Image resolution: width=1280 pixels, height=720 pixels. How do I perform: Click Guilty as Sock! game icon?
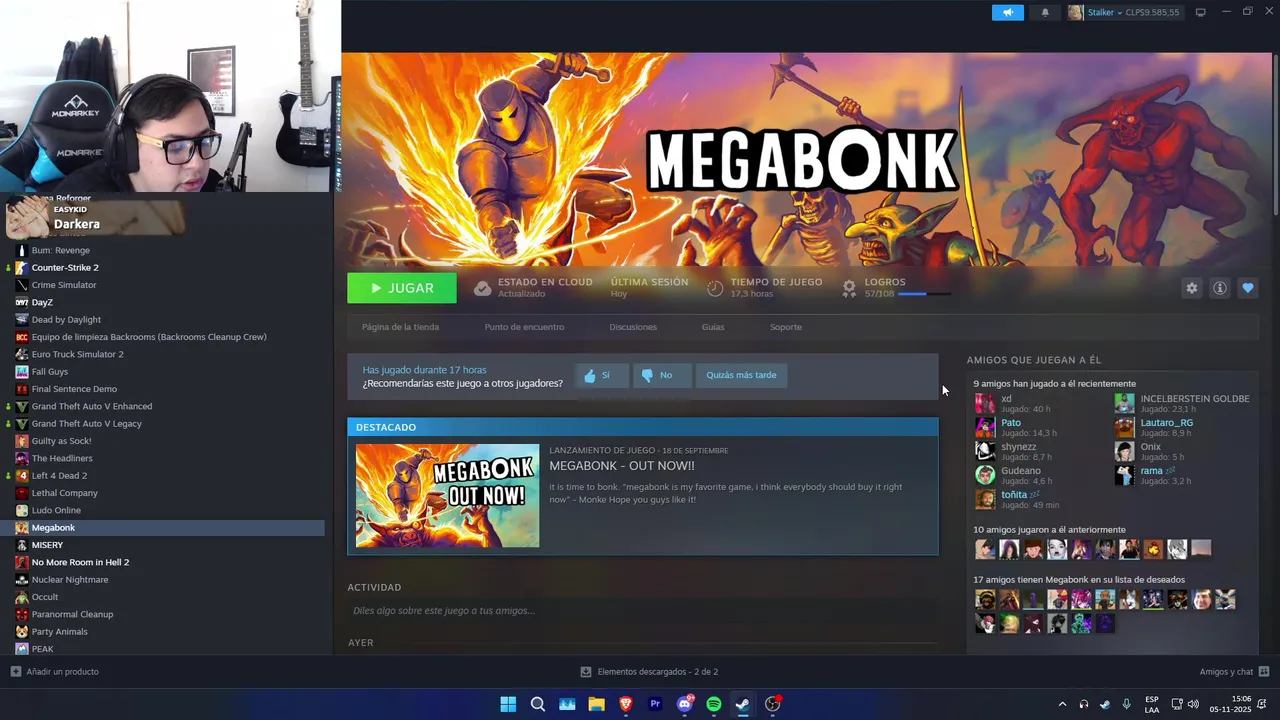[22, 441]
